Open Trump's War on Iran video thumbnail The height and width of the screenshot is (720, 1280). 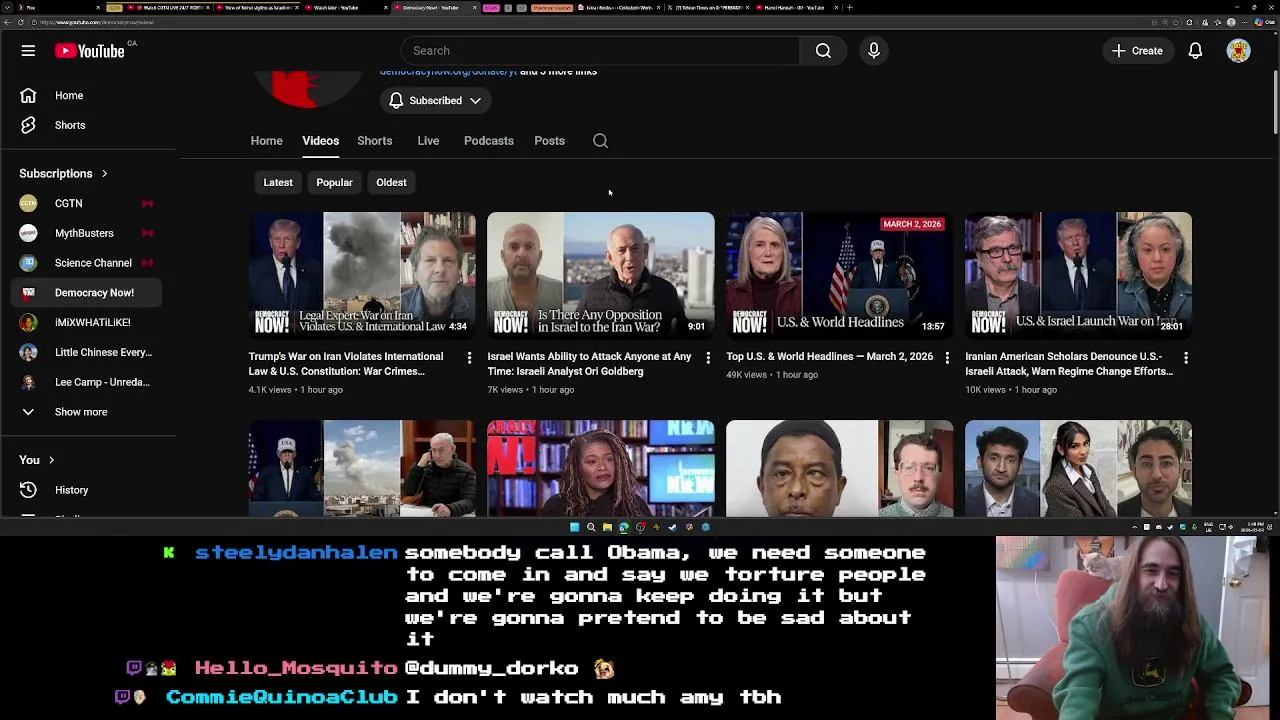click(x=362, y=275)
